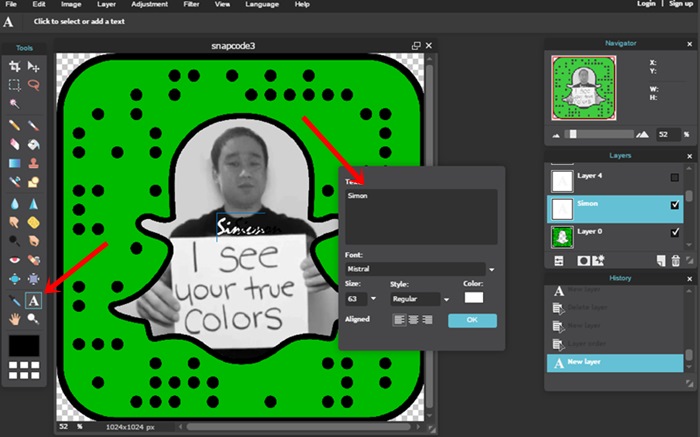The height and width of the screenshot is (437, 700).
Task: Hide Layer 0 via its checkbox
Action: (675, 232)
